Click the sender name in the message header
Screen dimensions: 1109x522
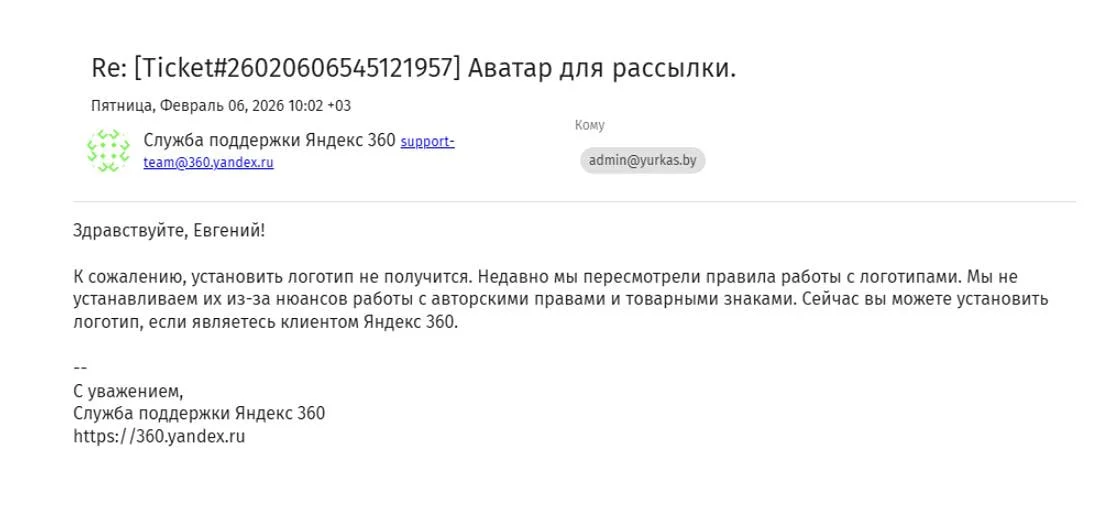[x=269, y=141]
